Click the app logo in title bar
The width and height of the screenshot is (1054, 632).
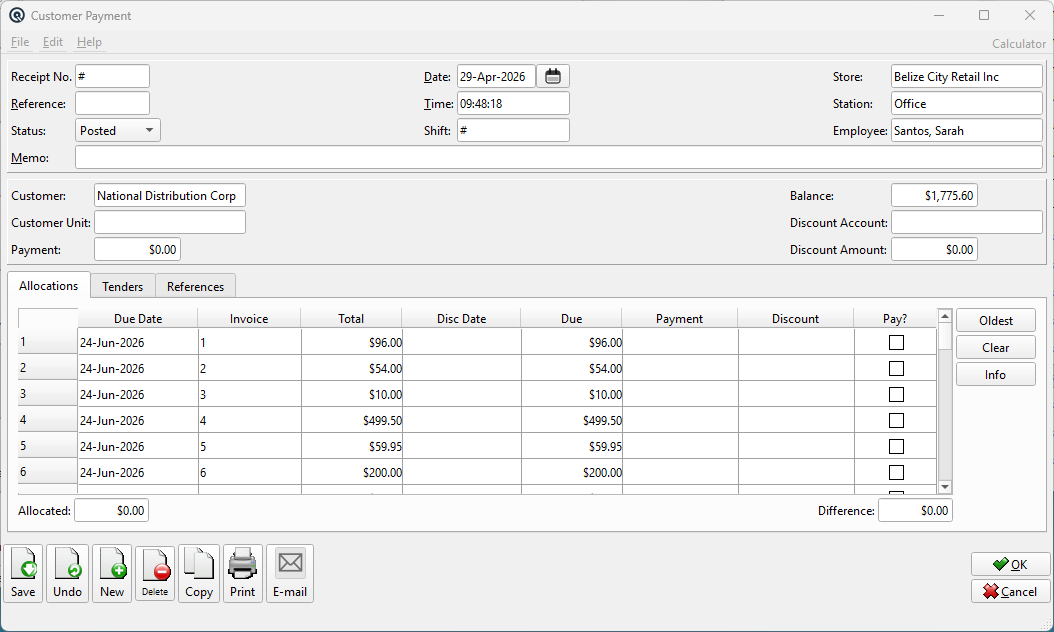tap(17, 15)
